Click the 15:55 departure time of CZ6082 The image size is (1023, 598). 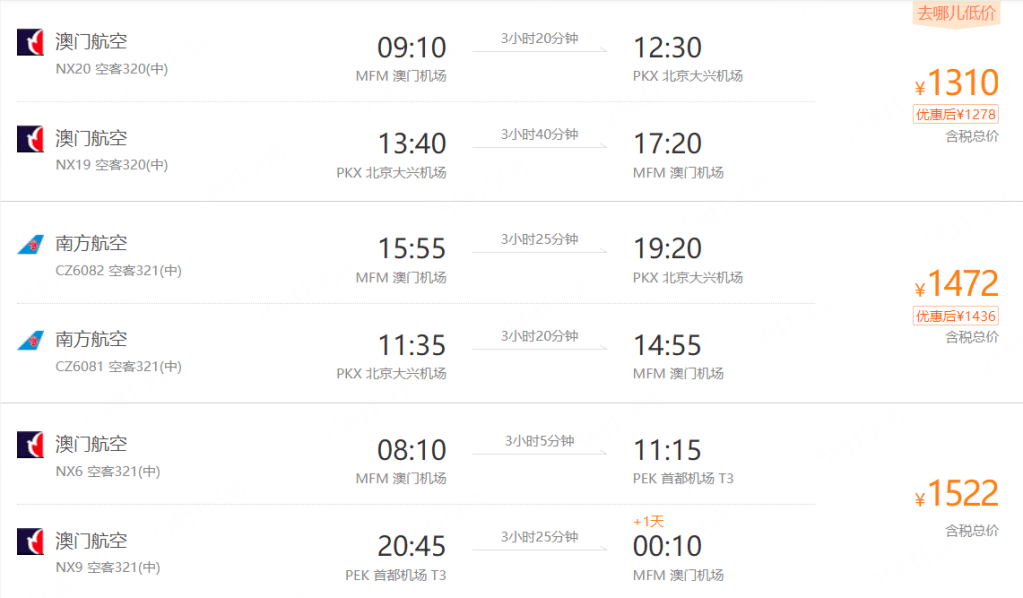[411, 248]
